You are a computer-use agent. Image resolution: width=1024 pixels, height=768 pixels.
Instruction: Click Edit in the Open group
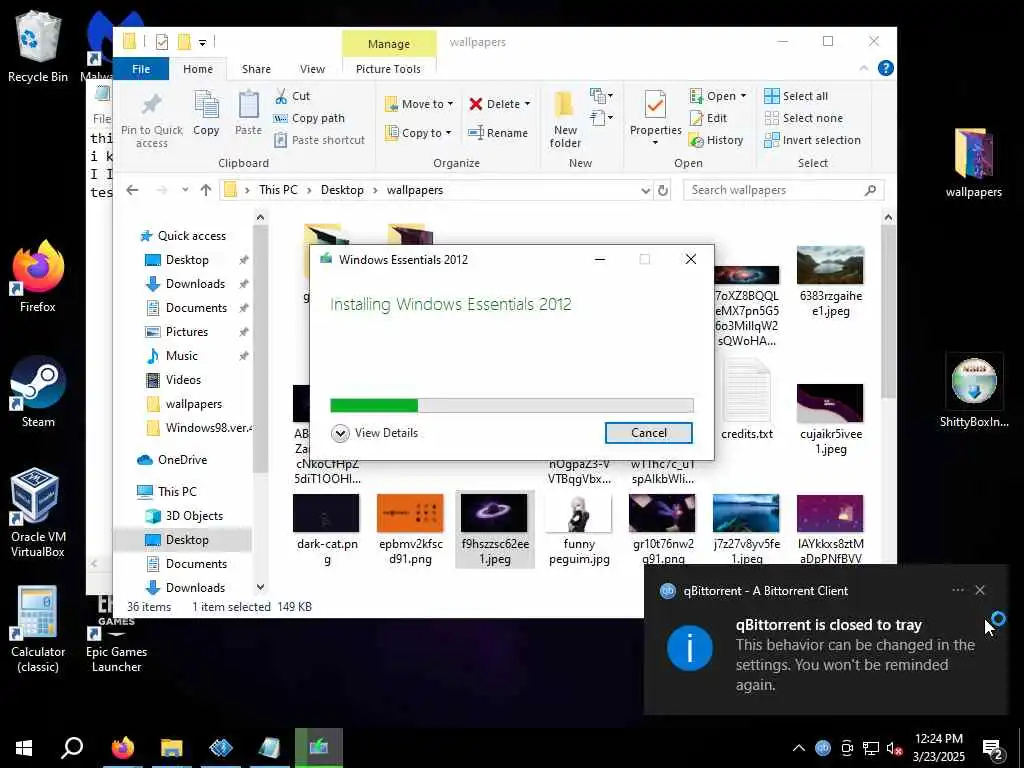tap(709, 118)
